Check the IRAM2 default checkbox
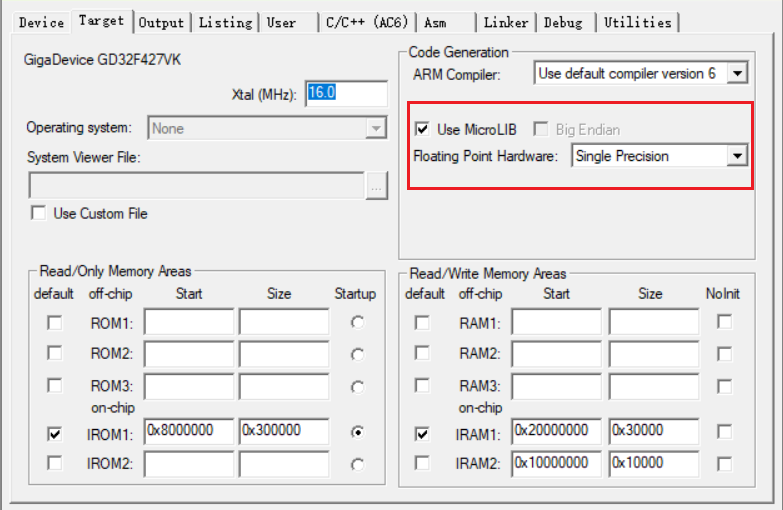Screen dimensions: 783x510 point(422,463)
